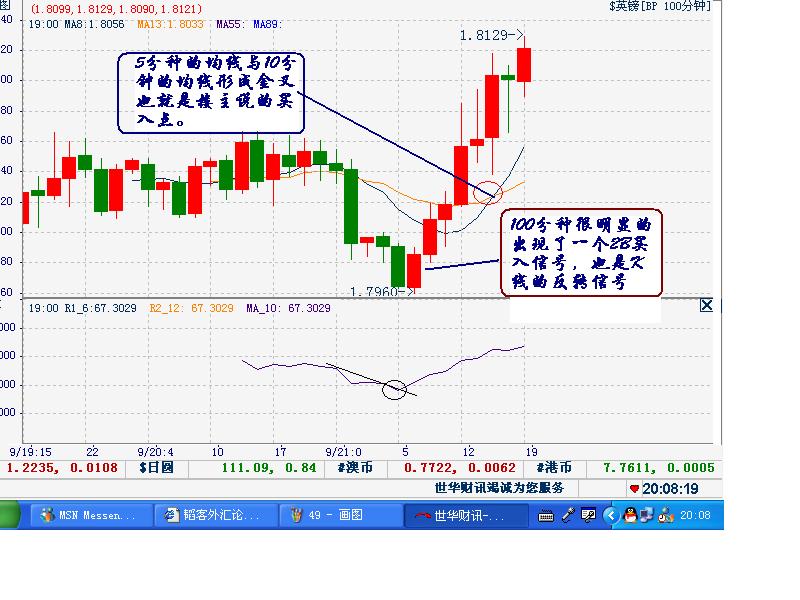
Task: Click the $英镑 100分钟 chart title
Action: pyautogui.click(x=660, y=6)
